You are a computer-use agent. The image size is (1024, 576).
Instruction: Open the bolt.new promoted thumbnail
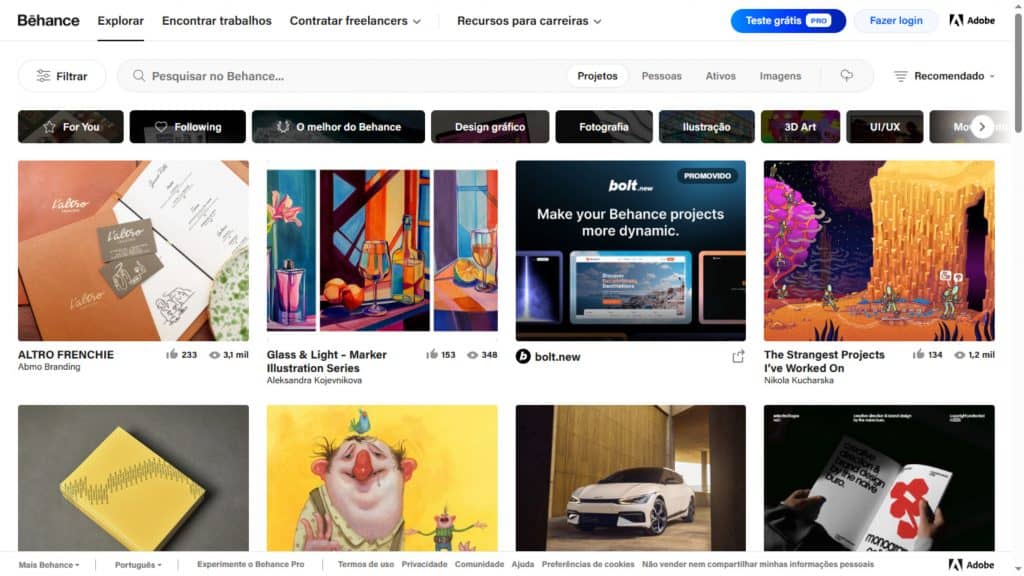tap(630, 251)
